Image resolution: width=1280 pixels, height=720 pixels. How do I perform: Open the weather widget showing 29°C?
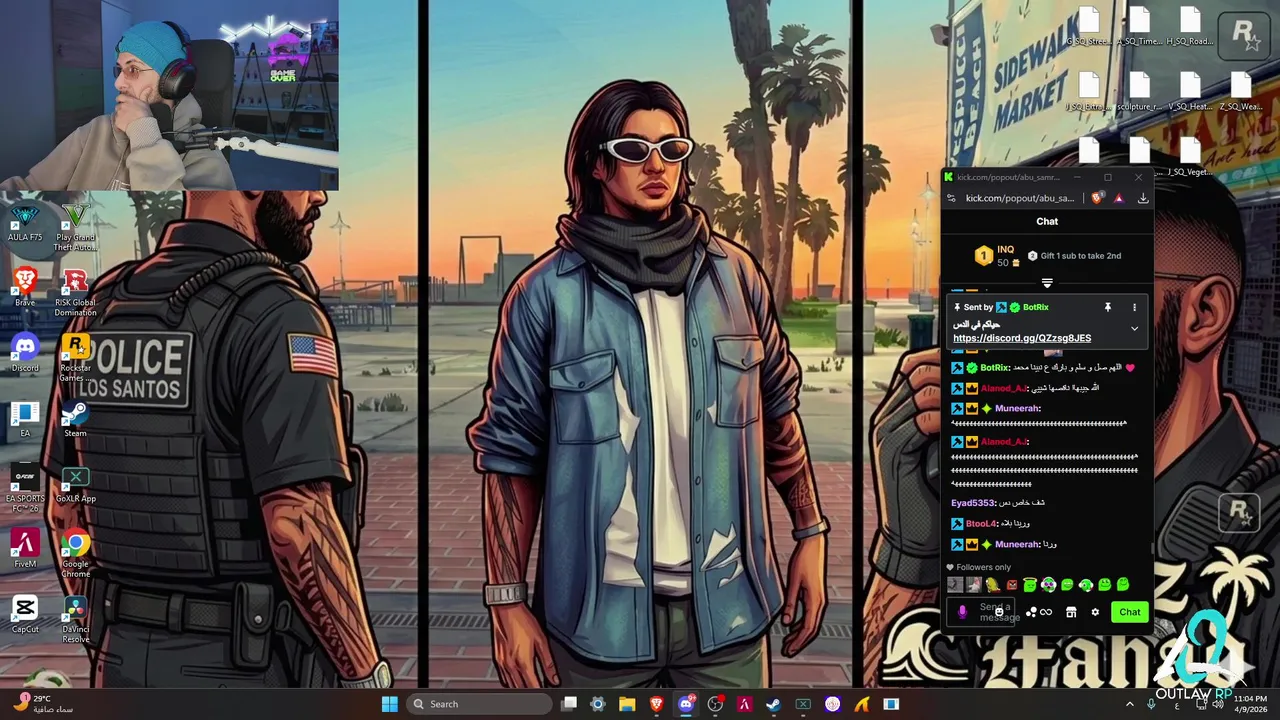click(45, 704)
